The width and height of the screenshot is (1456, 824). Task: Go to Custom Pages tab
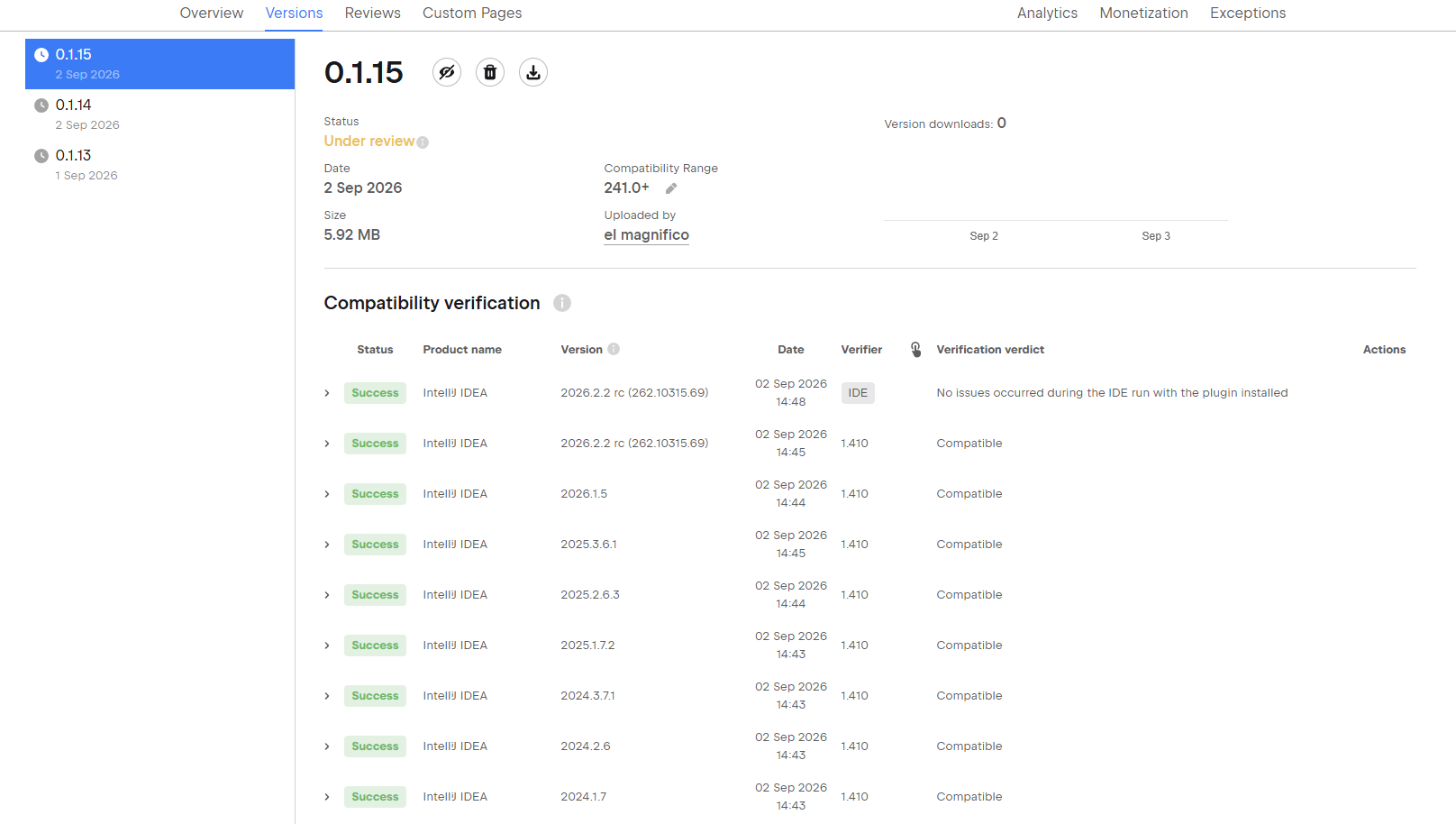click(x=472, y=14)
